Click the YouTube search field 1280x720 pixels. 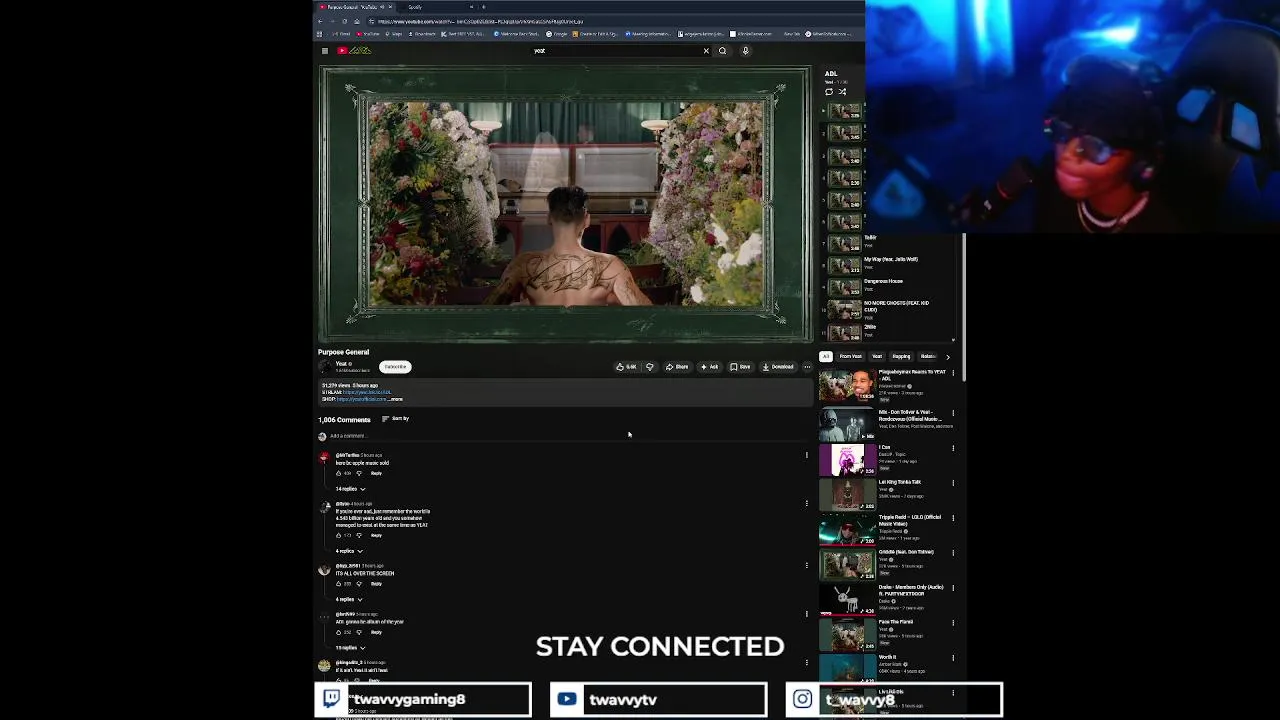pyautogui.click(x=615, y=51)
